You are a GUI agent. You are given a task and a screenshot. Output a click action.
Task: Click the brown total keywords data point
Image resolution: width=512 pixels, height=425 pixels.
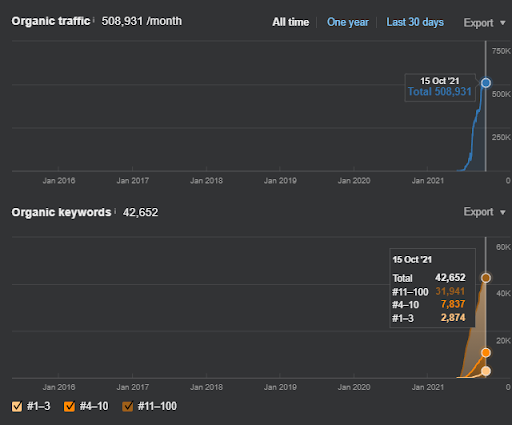[x=486, y=278]
